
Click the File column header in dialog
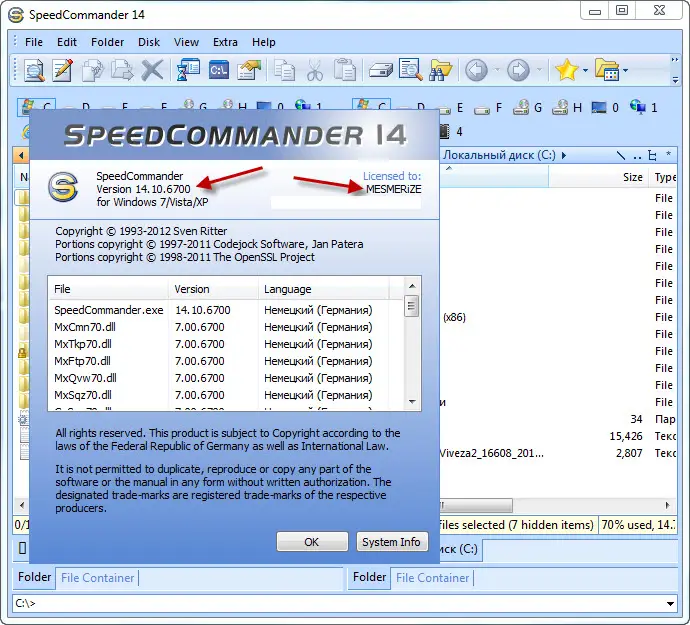[x=108, y=289]
